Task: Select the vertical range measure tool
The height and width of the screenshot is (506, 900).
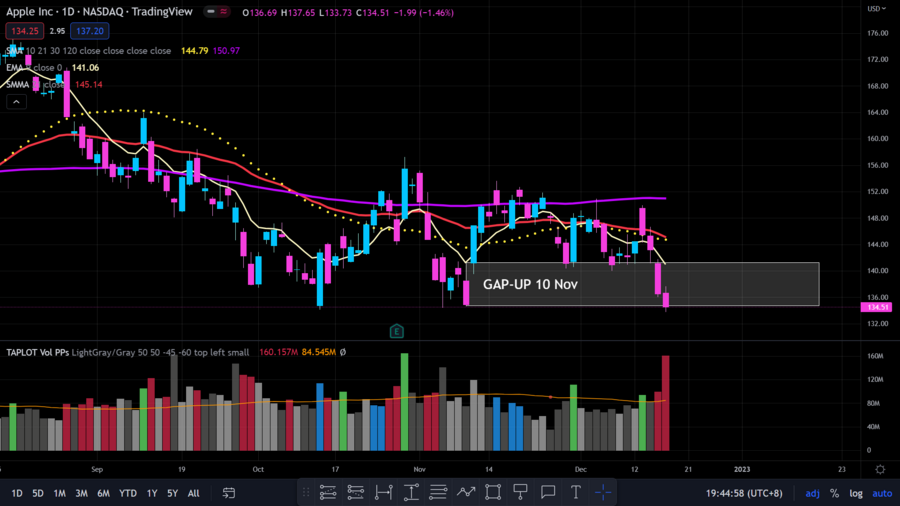Action: click(x=411, y=492)
